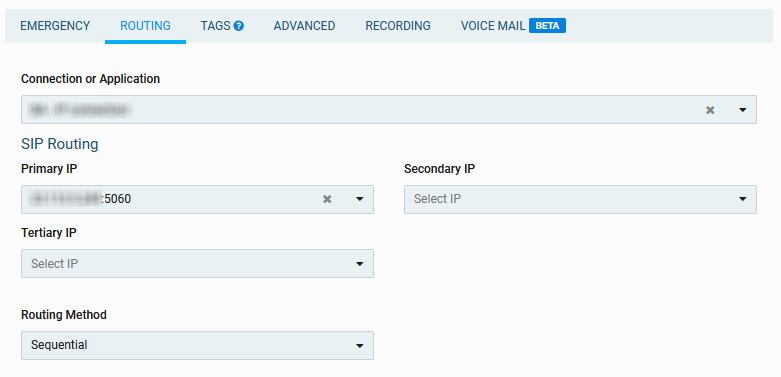This screenshot has height=377, width=781.
Task: Go to the ADVANCED tab
Action: pos(304,26)
